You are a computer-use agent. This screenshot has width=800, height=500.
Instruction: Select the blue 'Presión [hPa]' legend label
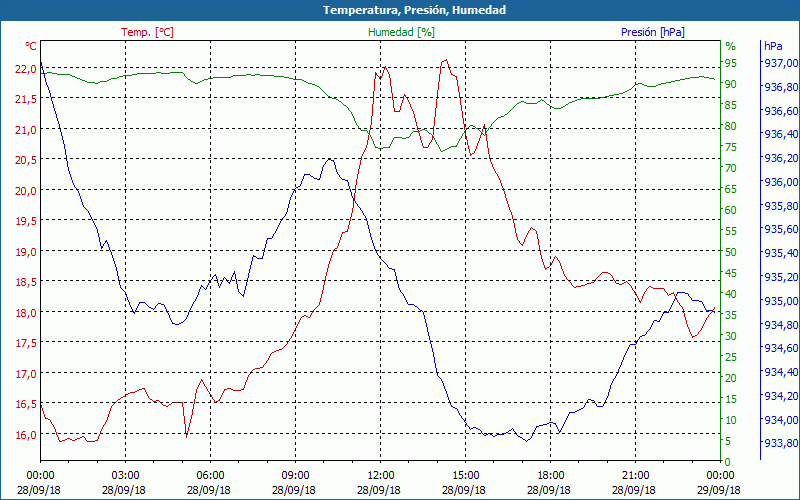pos(653,32)
